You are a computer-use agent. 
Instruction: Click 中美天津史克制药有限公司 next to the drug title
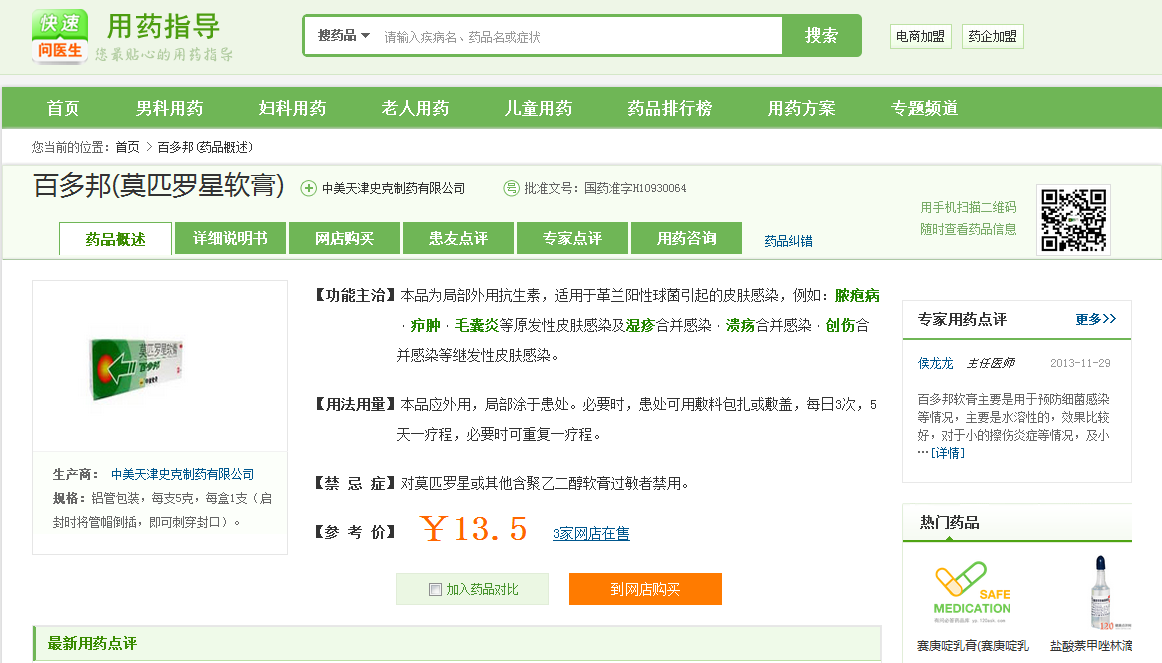click(x=394, y=188)
